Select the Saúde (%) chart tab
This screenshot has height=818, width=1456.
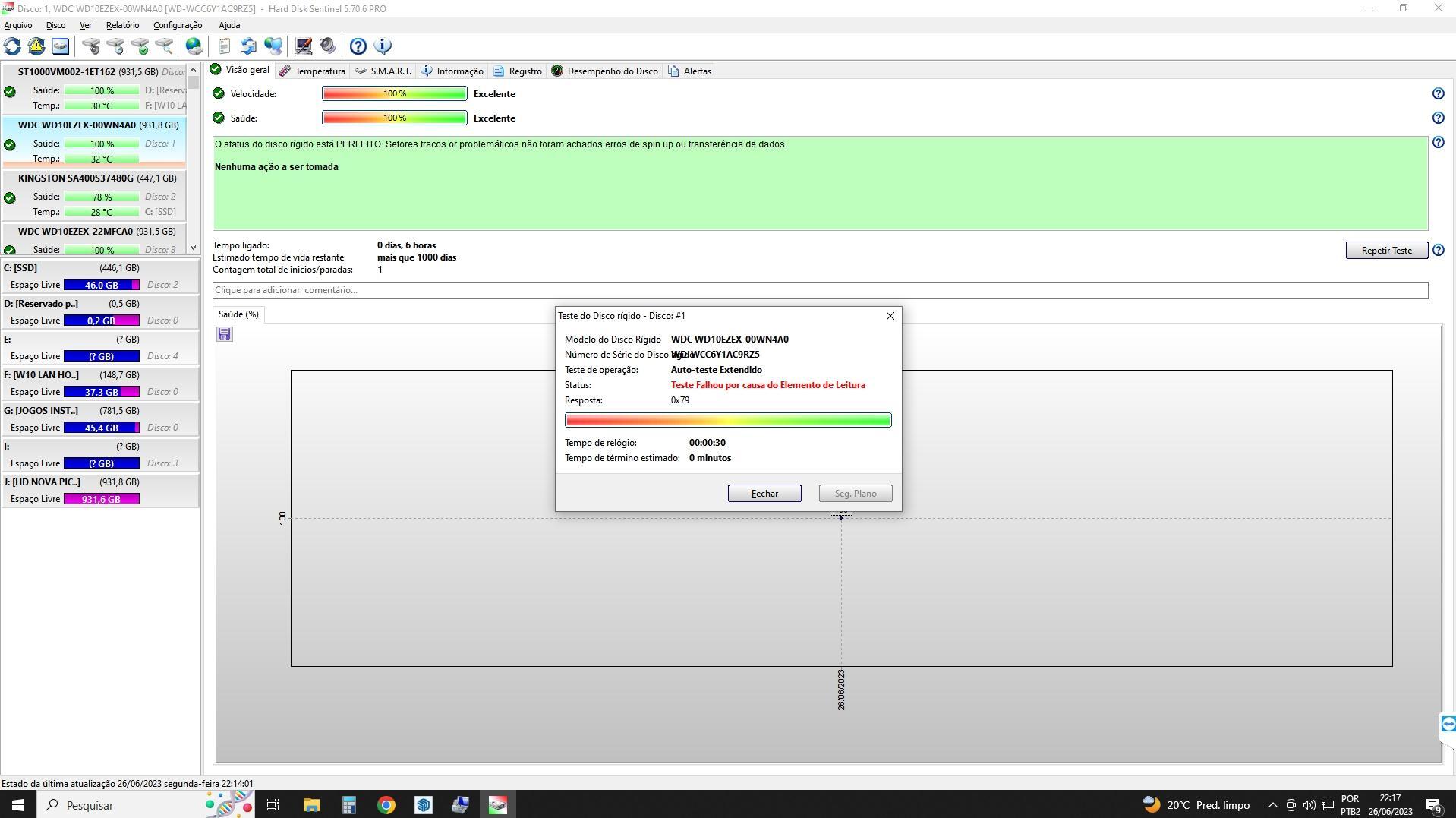pos(238,314)
